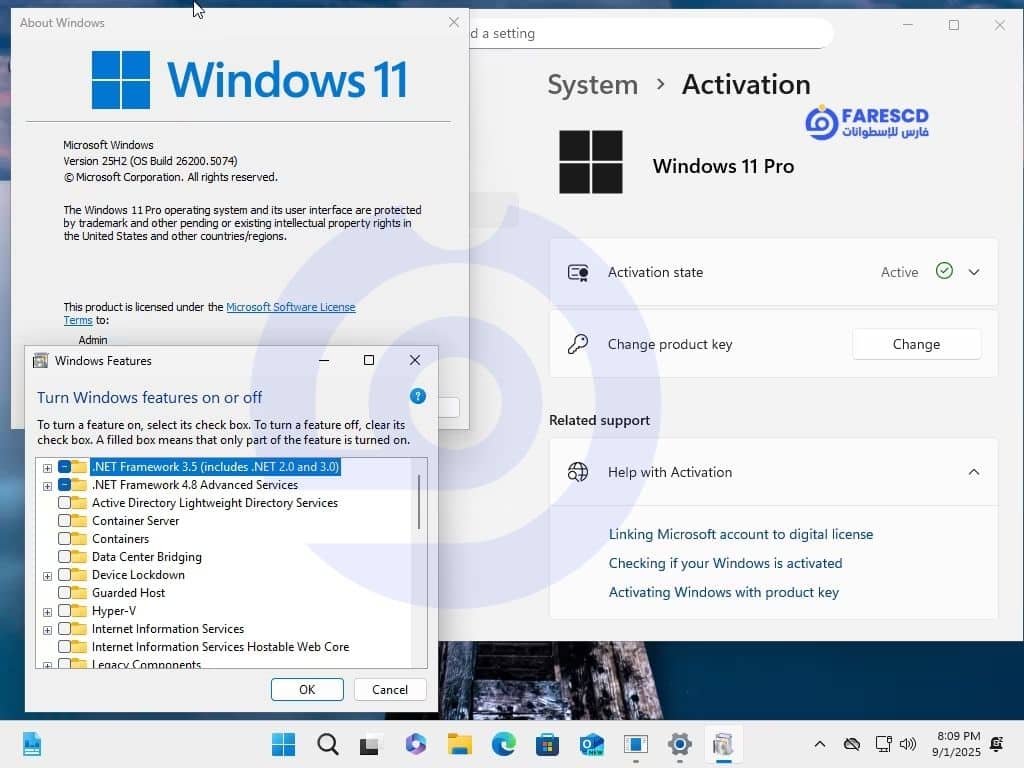Open Checking if your Windows is activated
This screenshot has width=1024, height=768.
point(725,563)
